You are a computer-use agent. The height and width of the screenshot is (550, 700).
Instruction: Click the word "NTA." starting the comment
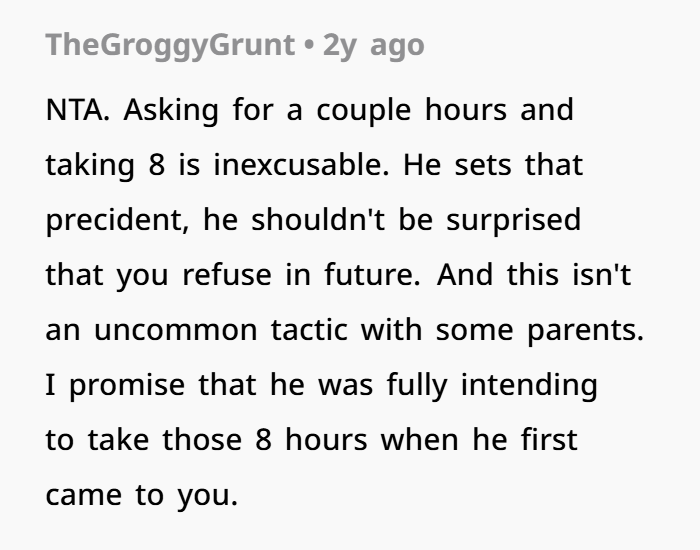tap(78, 110)
